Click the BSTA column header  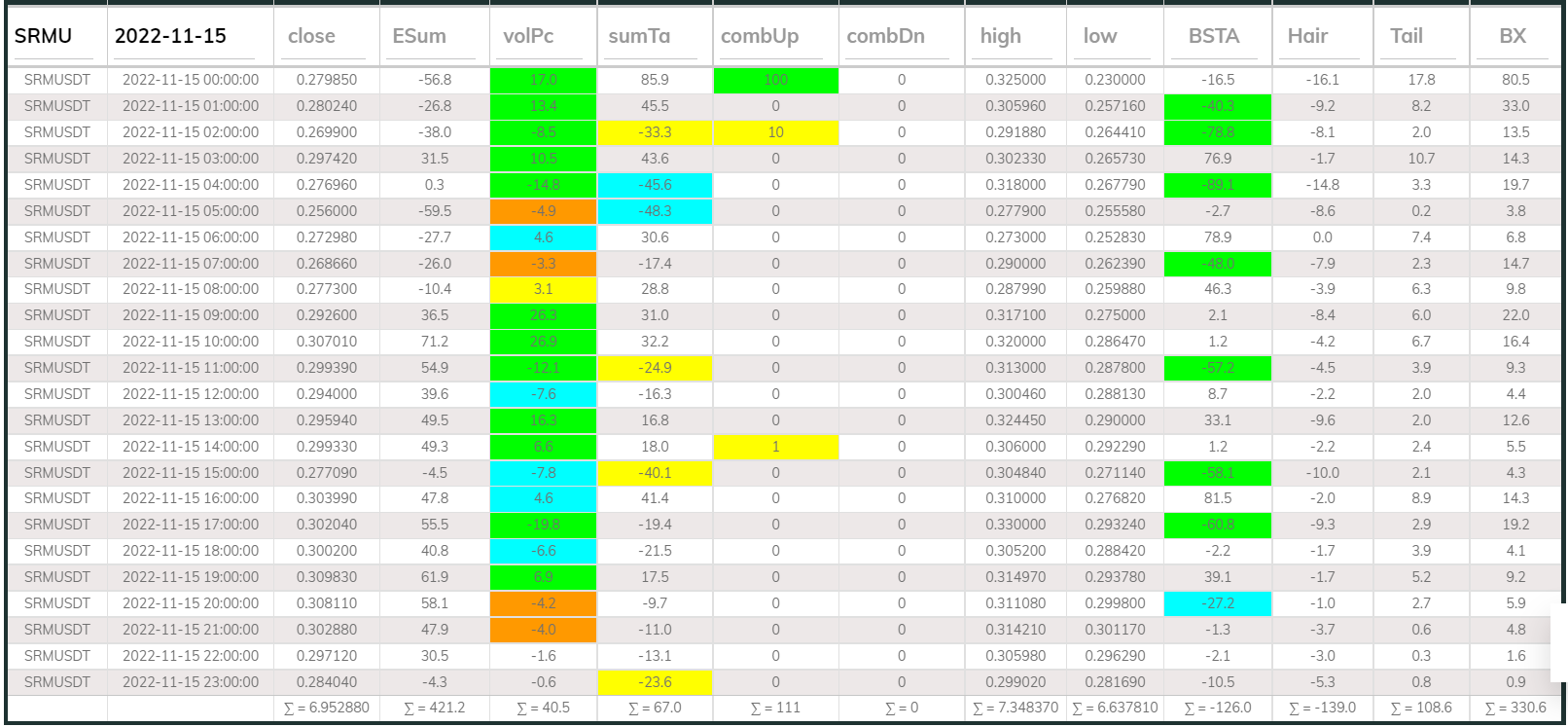pos(1214,36)
